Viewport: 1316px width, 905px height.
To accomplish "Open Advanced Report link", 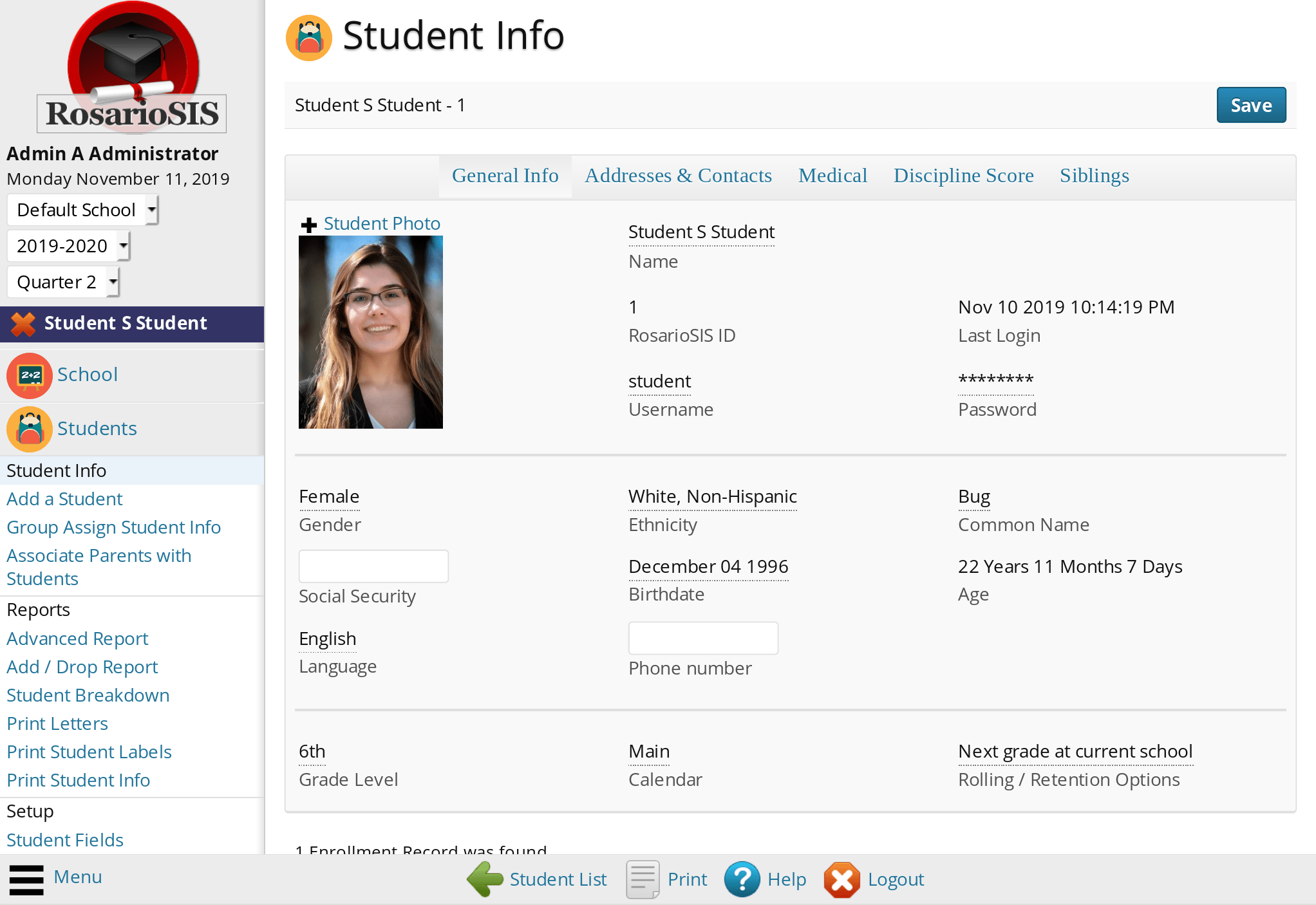I will click(x=77, y=639).
